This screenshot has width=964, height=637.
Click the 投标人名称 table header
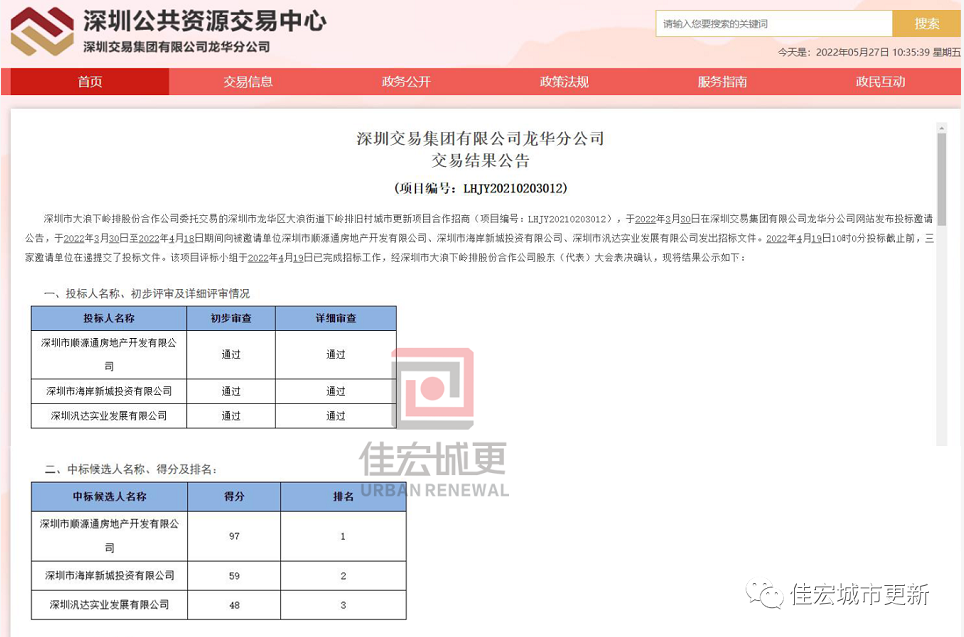point(109,318)
